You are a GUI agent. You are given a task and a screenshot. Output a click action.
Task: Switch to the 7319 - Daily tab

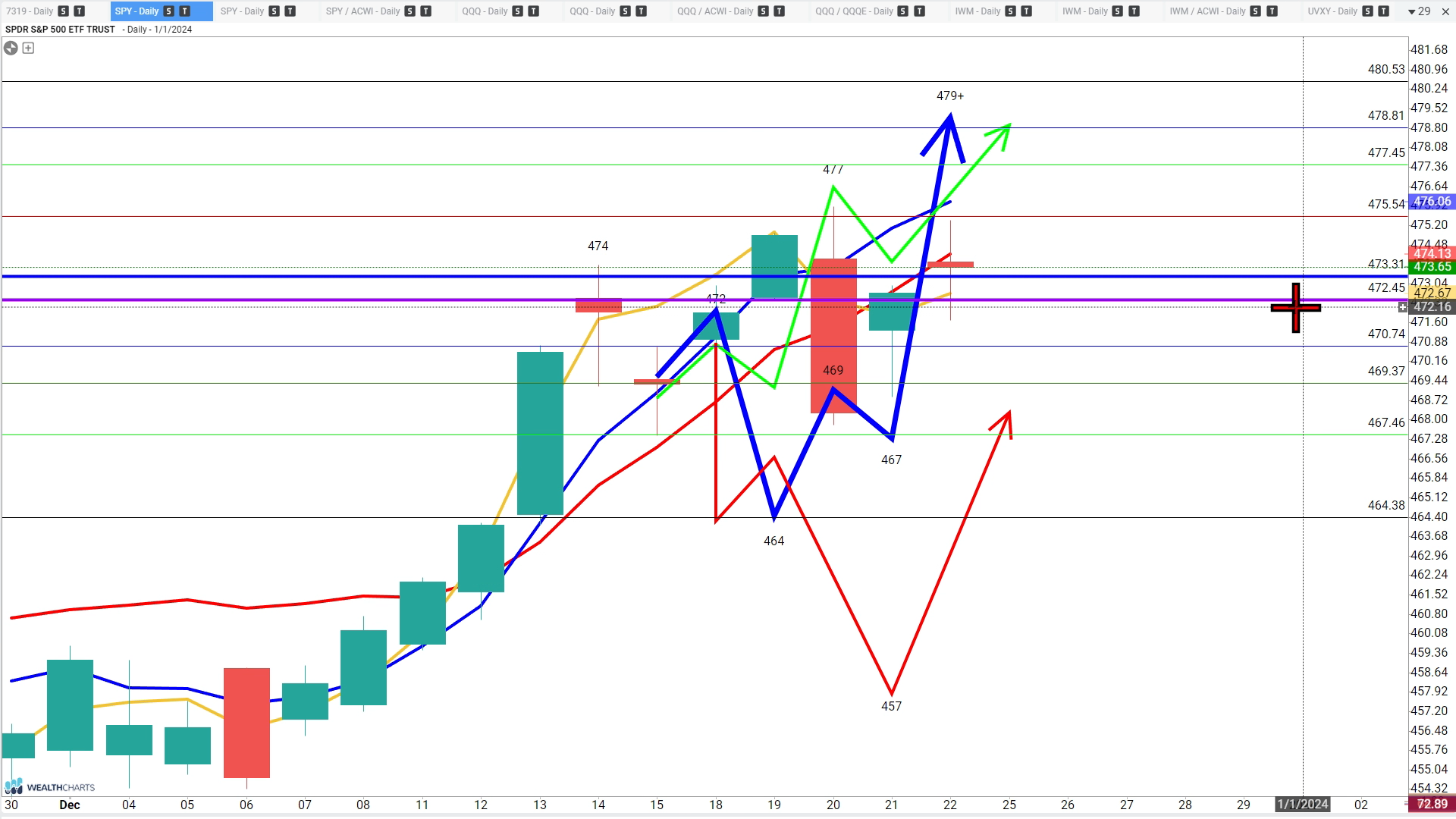(30, 11)
